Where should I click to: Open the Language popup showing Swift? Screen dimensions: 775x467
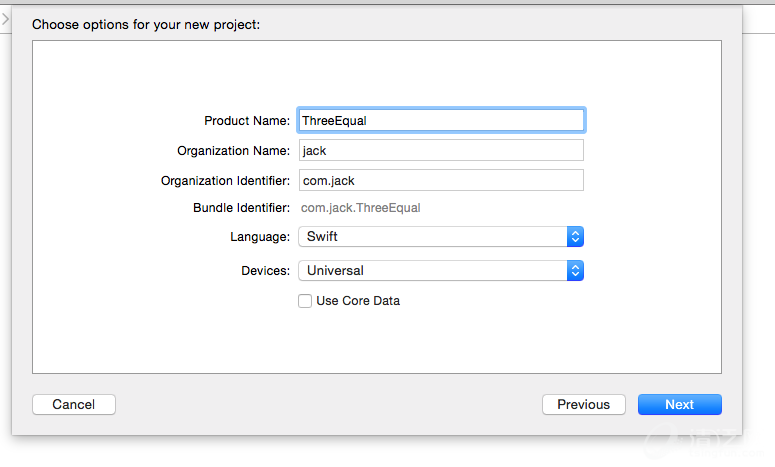(432, 237)
